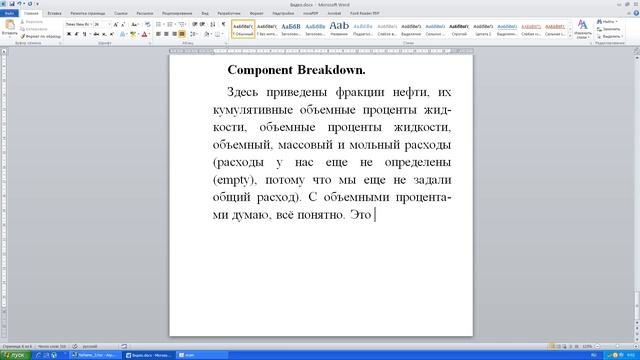This screenshot has height=360, width=640.
Task: Open the Review (Рецензирование) tab
Action: [177, 13]
